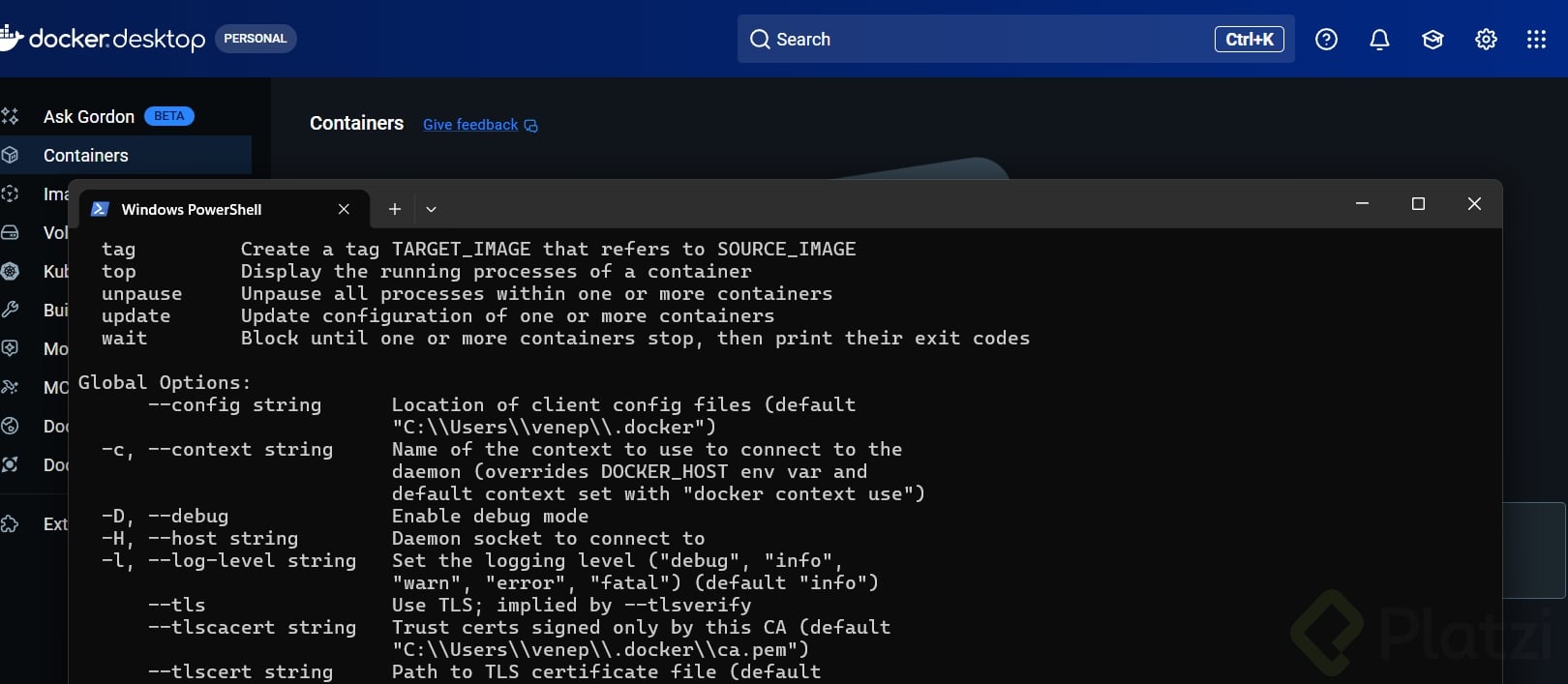
Task: Open Docker Desktop settings gear
Action: [1486, 39]
